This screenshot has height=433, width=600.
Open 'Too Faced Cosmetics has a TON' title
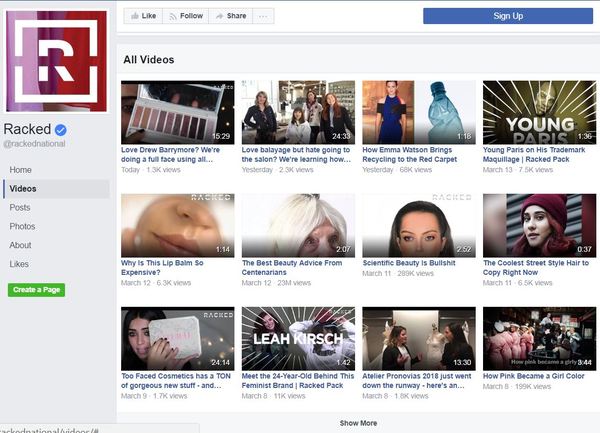pos(176,381)
